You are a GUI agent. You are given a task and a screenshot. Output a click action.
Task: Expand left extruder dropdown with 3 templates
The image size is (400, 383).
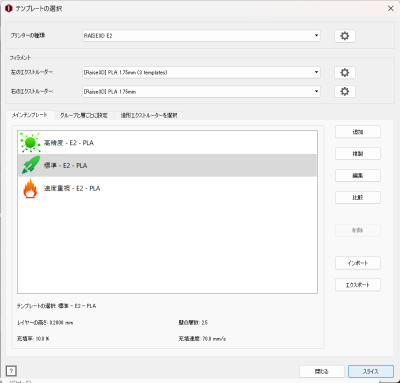(x=201, y=72)
